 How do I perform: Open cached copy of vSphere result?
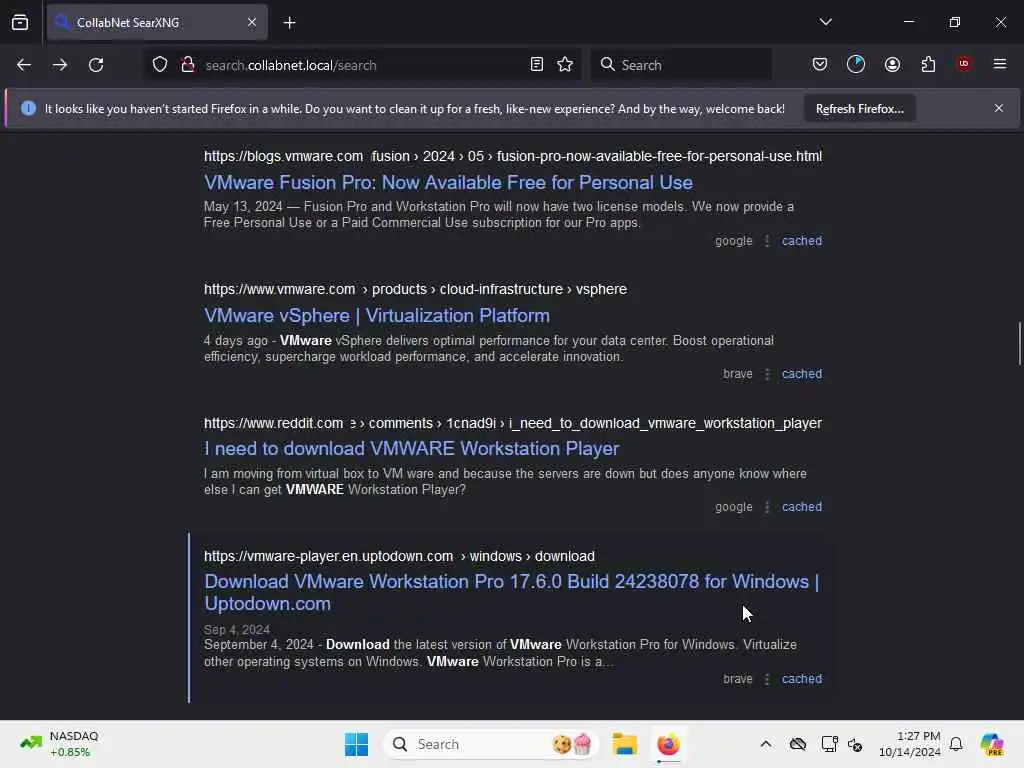(801, 374)
